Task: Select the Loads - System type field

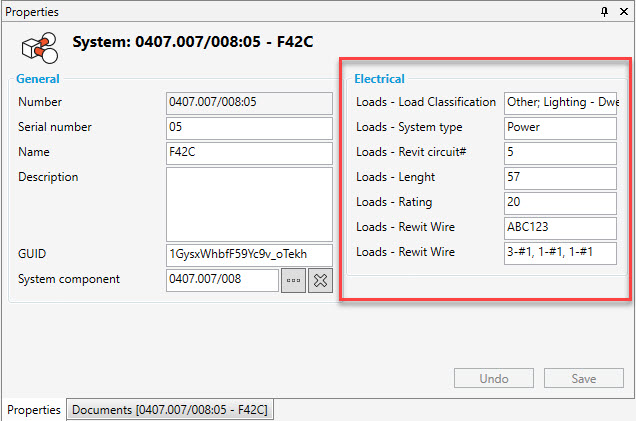Action: pyautogui.click(x=560, y=128)
